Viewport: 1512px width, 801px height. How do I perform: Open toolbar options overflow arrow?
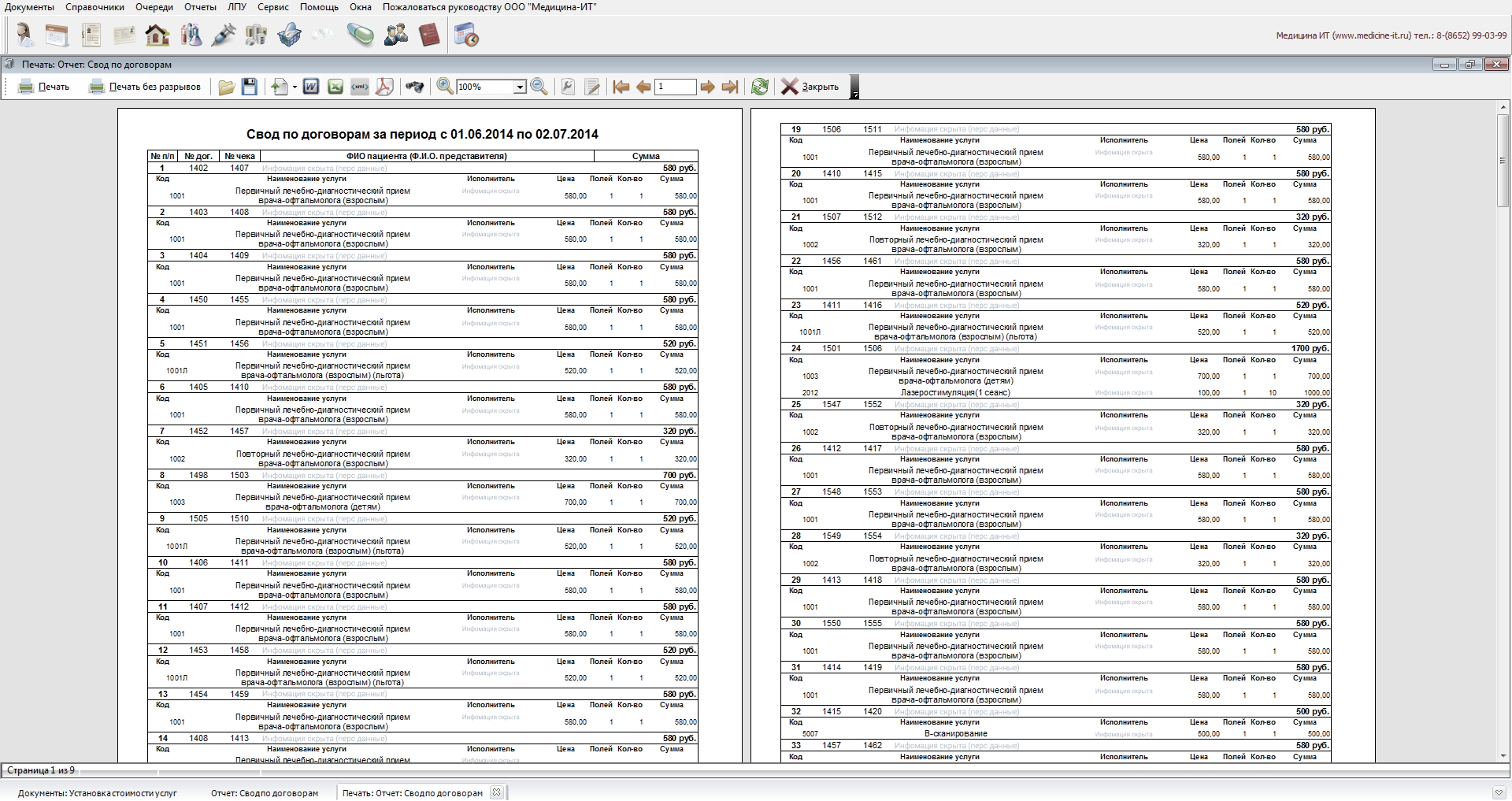(855, 95)
